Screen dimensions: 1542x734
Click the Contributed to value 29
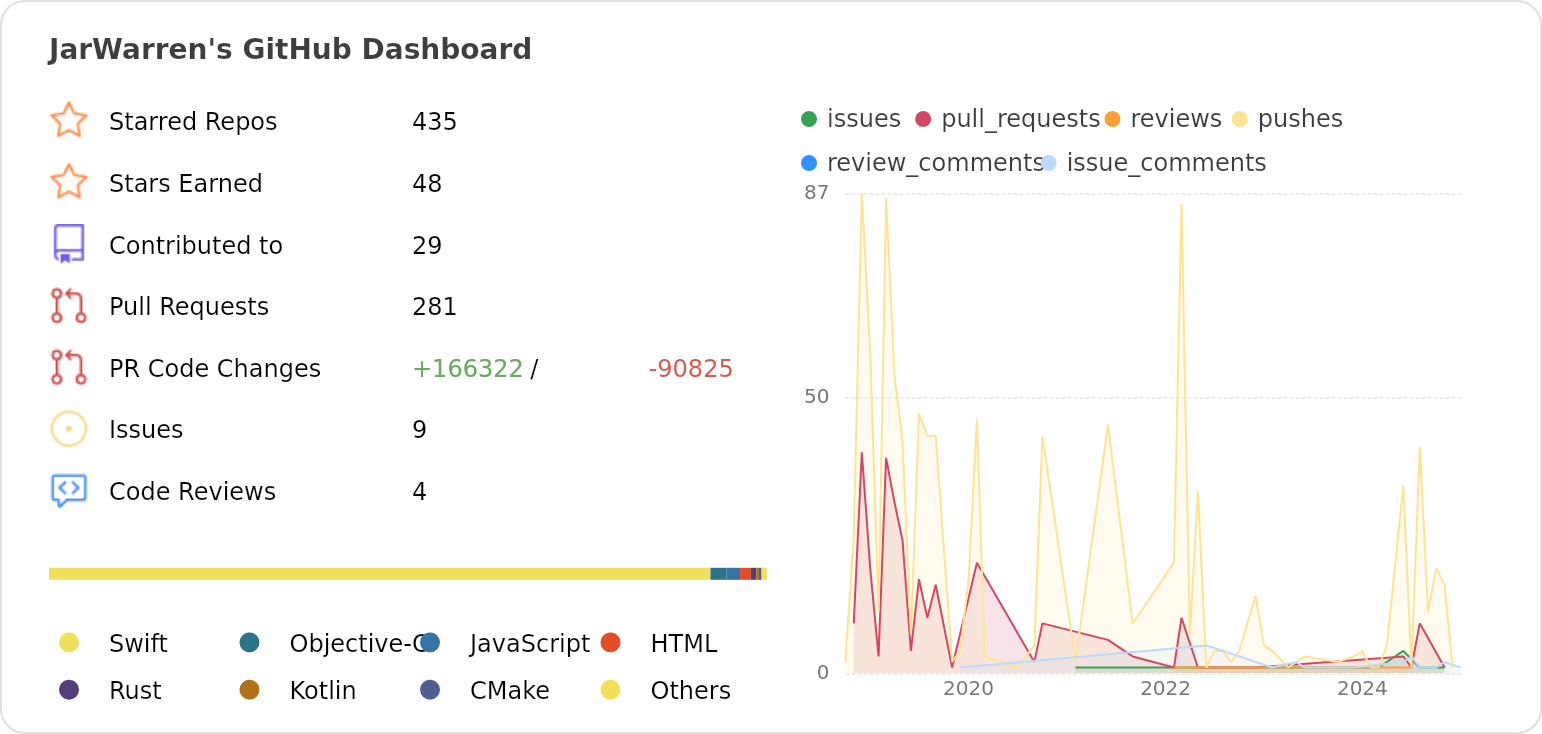click(427, 246)
